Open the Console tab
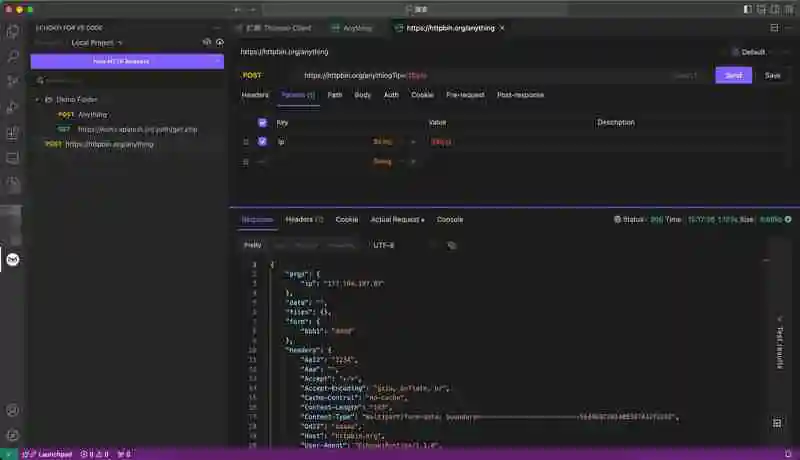This screenshot has height=460, width=800. 450,220
